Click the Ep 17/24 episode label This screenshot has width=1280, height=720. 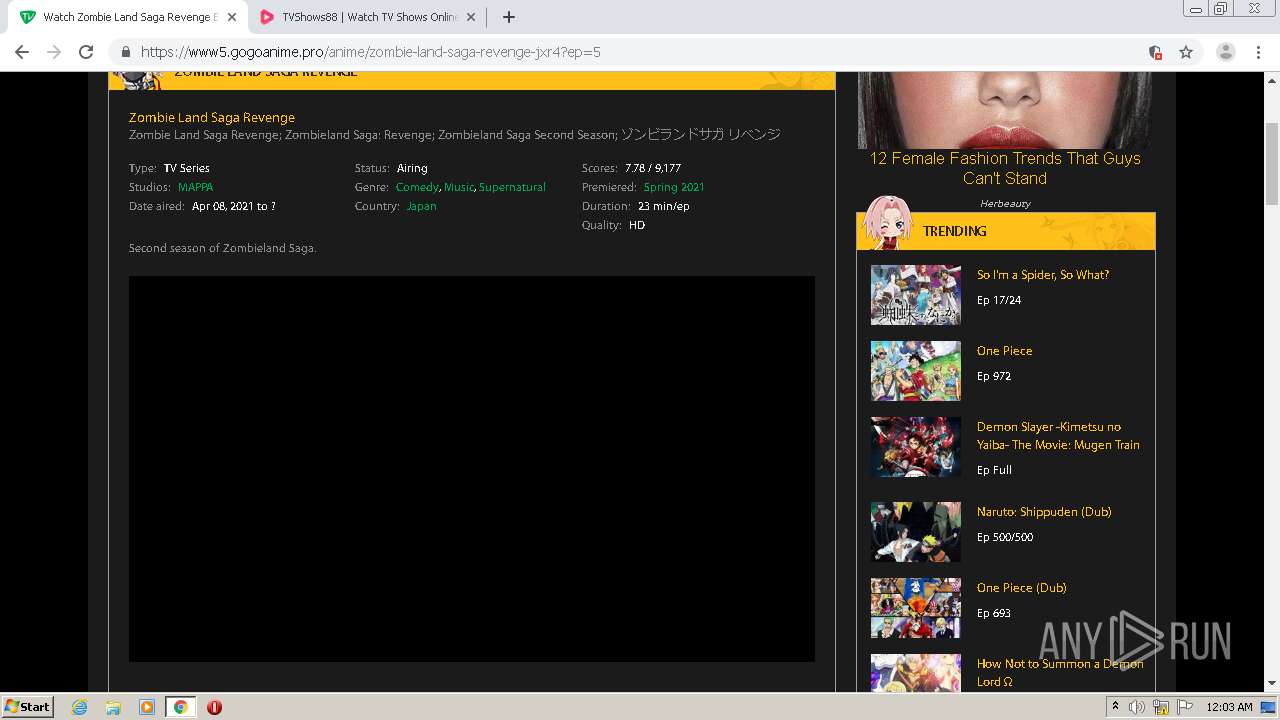pyautogui.click(x=999, y=300)
